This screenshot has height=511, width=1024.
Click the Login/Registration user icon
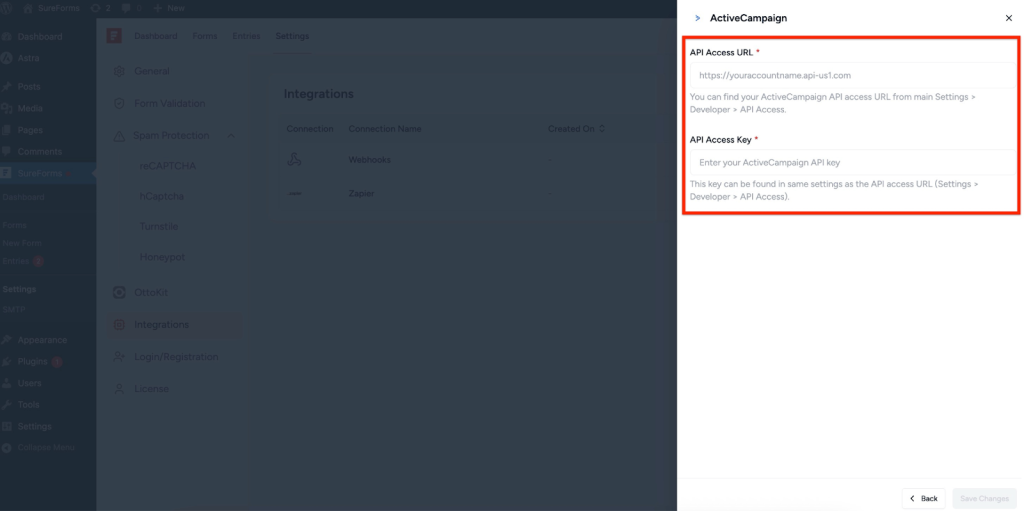coord(119,357)
